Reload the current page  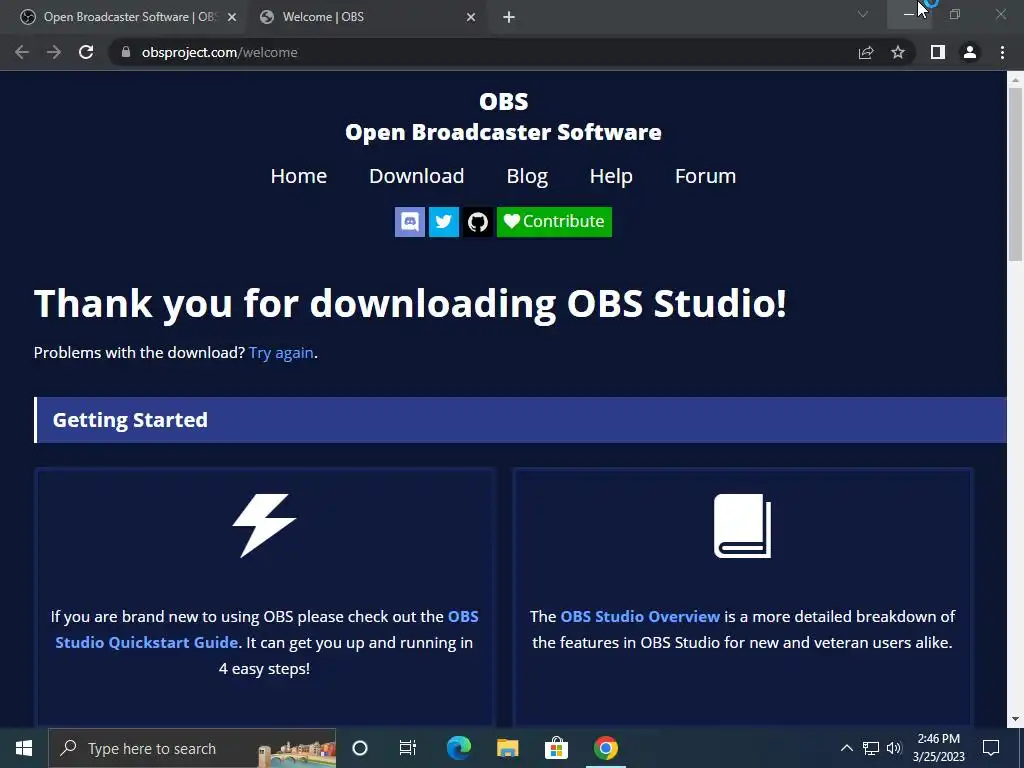(86, 52)
